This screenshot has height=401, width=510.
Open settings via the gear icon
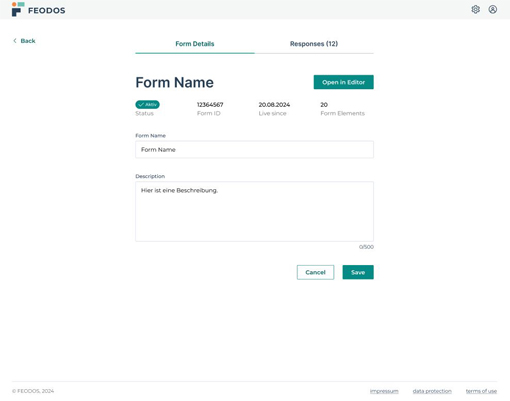click(475, 9)
